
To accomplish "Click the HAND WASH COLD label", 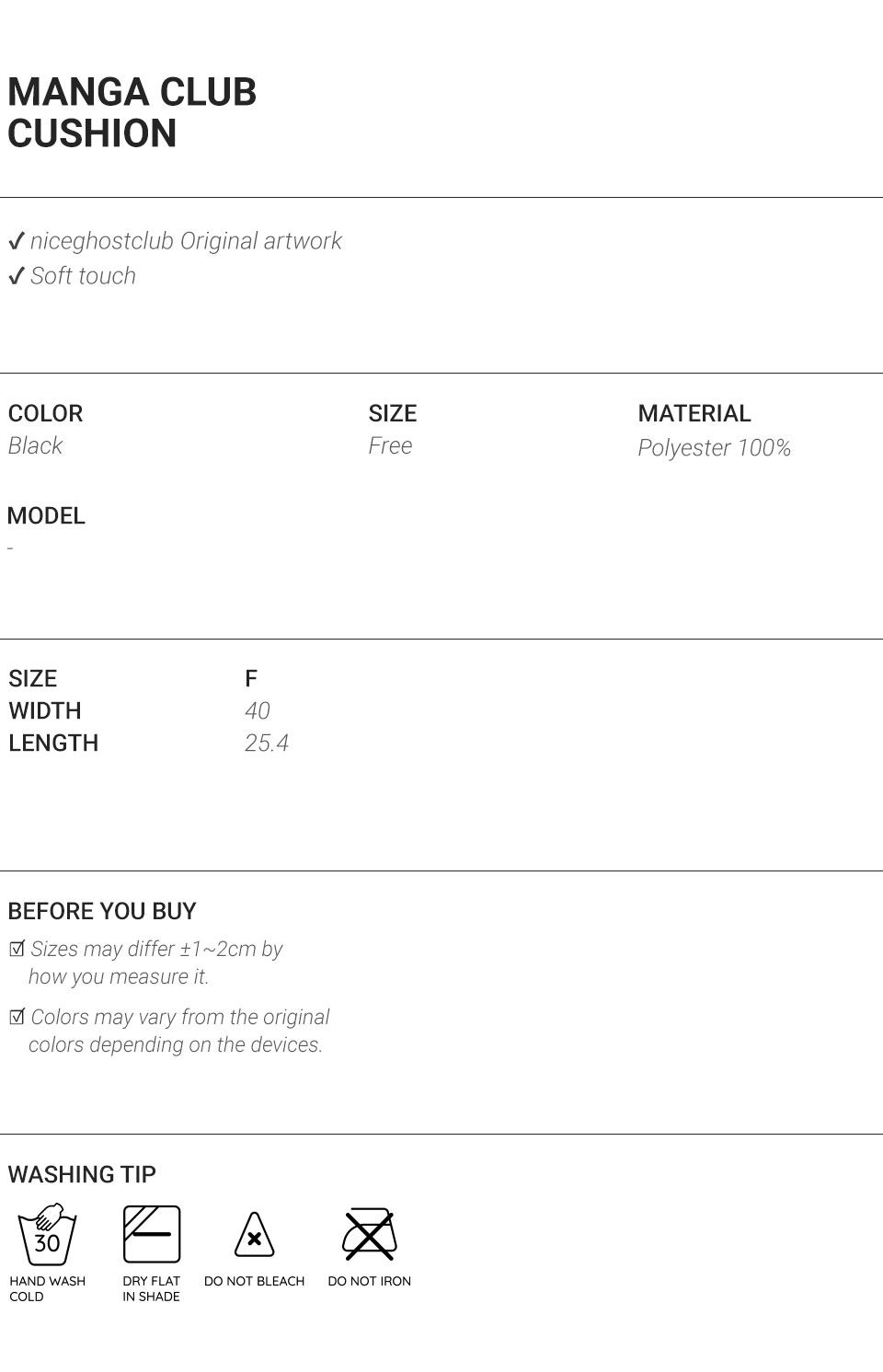I will pos(47,1288).
